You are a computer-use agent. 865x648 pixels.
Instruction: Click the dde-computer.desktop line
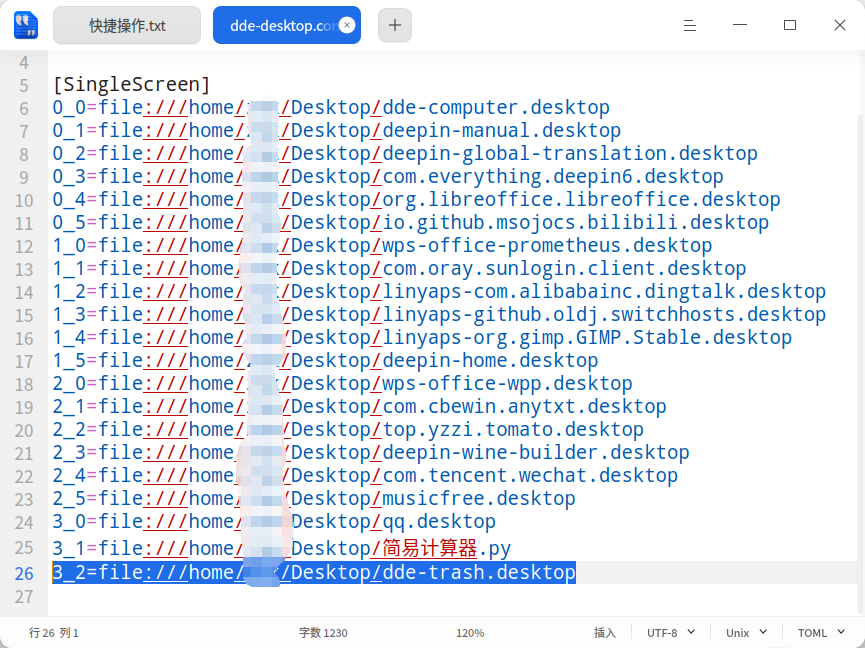click(x=331, y=108)
